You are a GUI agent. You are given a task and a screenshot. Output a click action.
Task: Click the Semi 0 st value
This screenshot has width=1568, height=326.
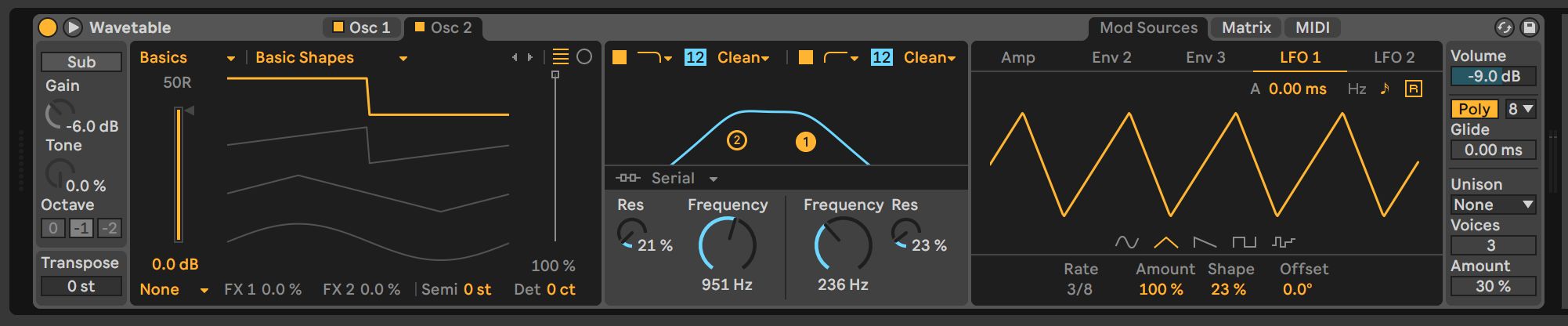point(477,289)
